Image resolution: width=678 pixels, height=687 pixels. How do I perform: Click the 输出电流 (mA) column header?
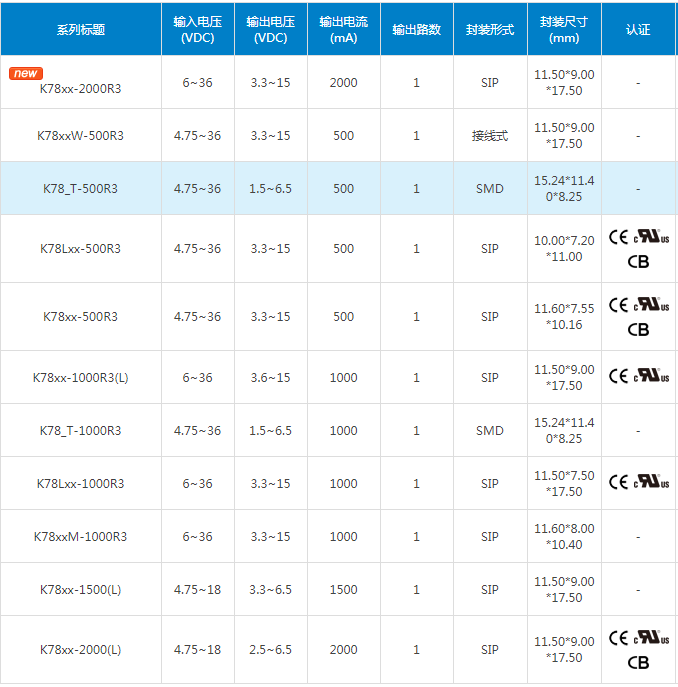343,29
